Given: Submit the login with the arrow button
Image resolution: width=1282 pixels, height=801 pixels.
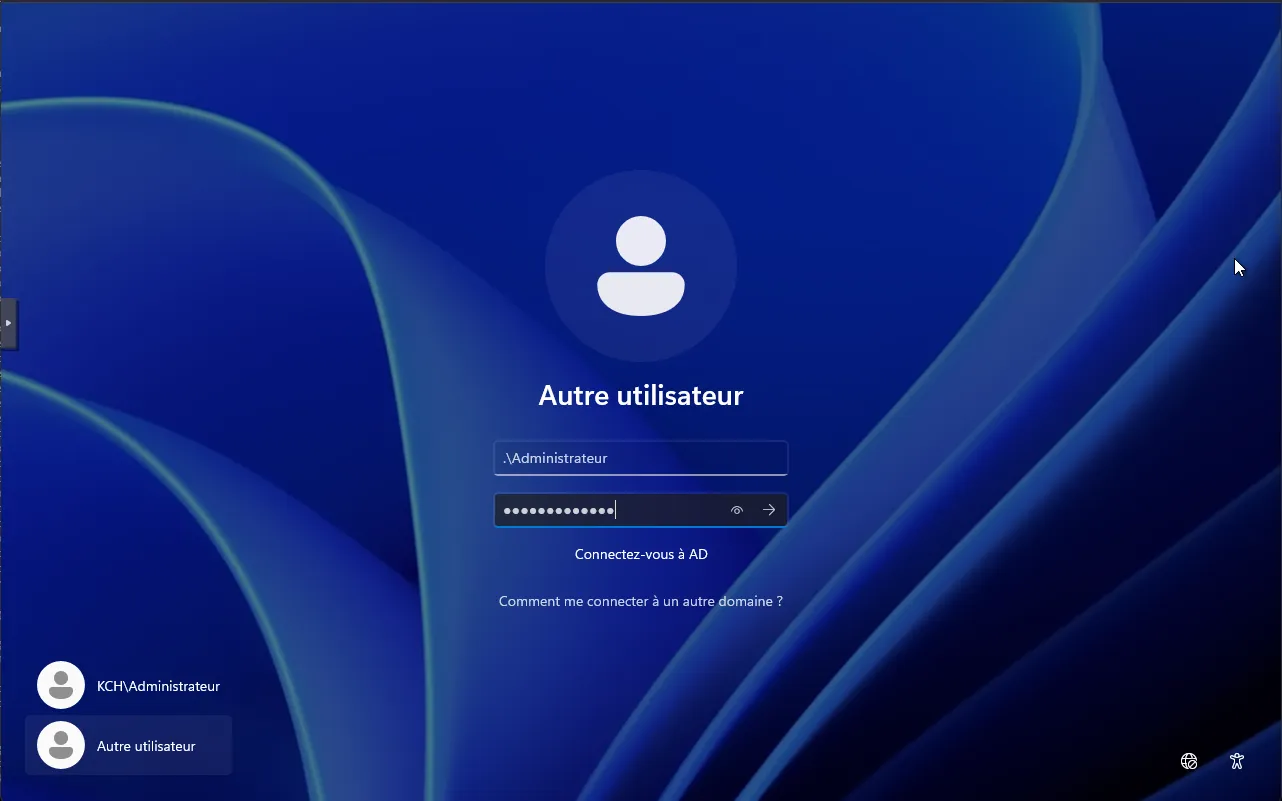Looking at the screenshot, I should pyautogui.click(x=769, y=510).
